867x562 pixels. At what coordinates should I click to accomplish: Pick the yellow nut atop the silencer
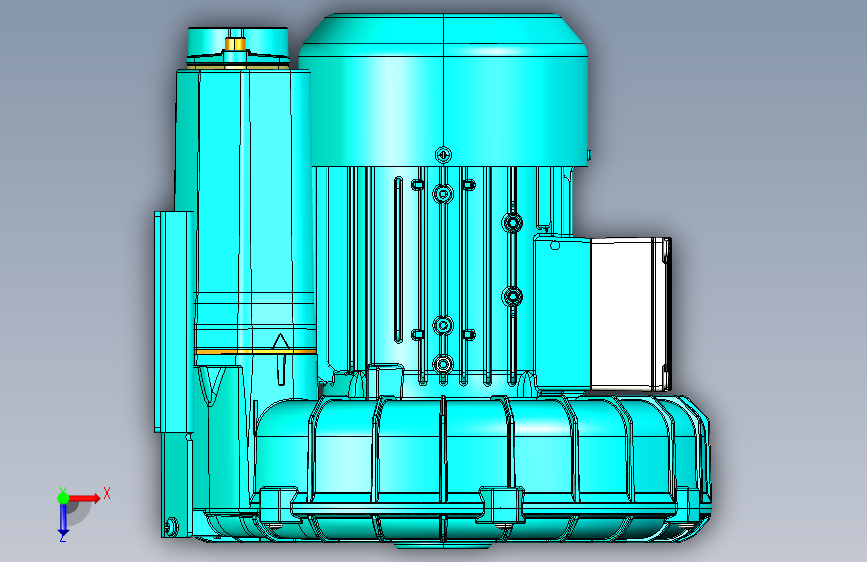click(x=236, y=44)
